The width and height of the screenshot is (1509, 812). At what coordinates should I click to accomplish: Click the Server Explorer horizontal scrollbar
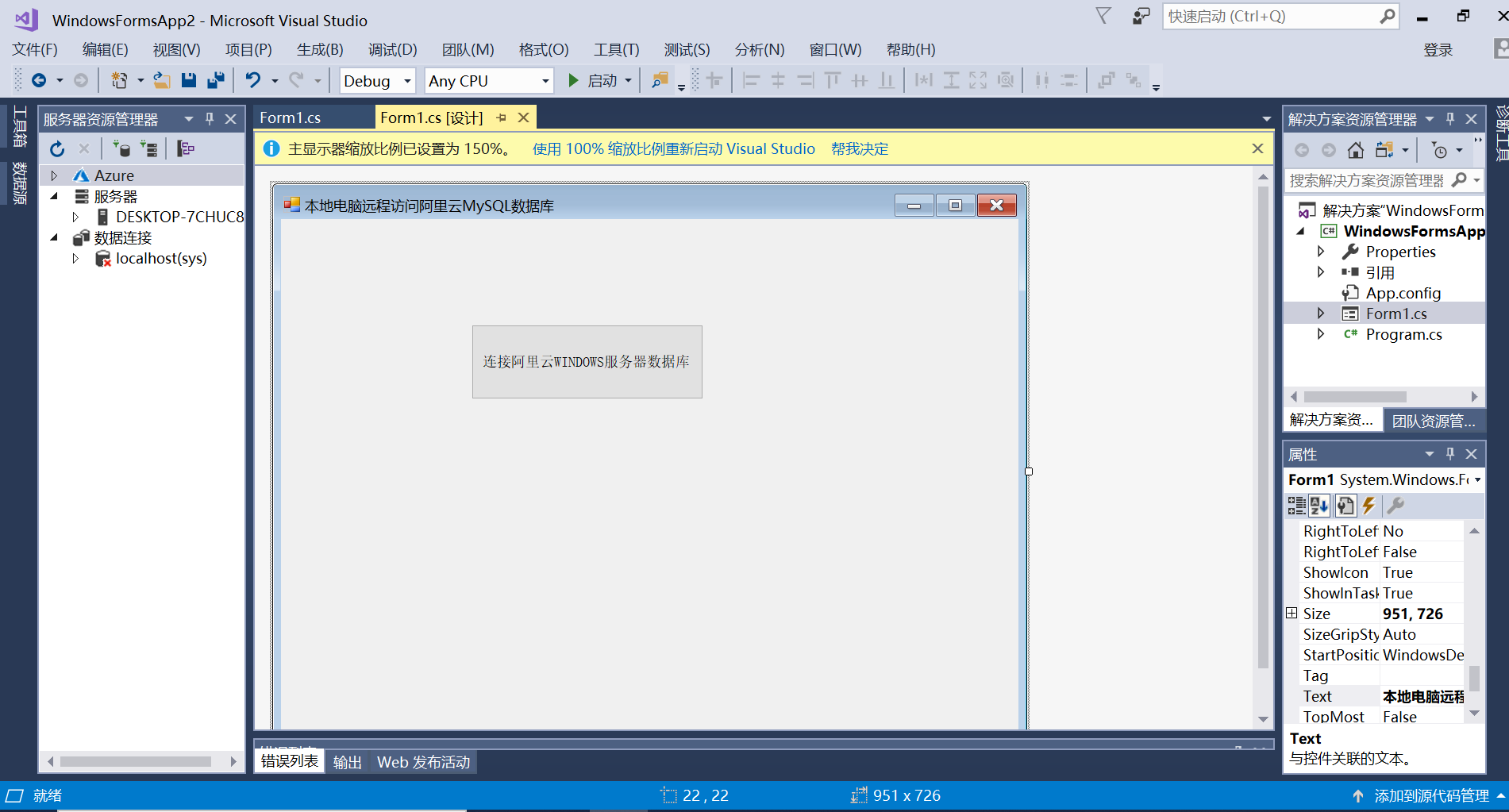click(x=135, y=761)
